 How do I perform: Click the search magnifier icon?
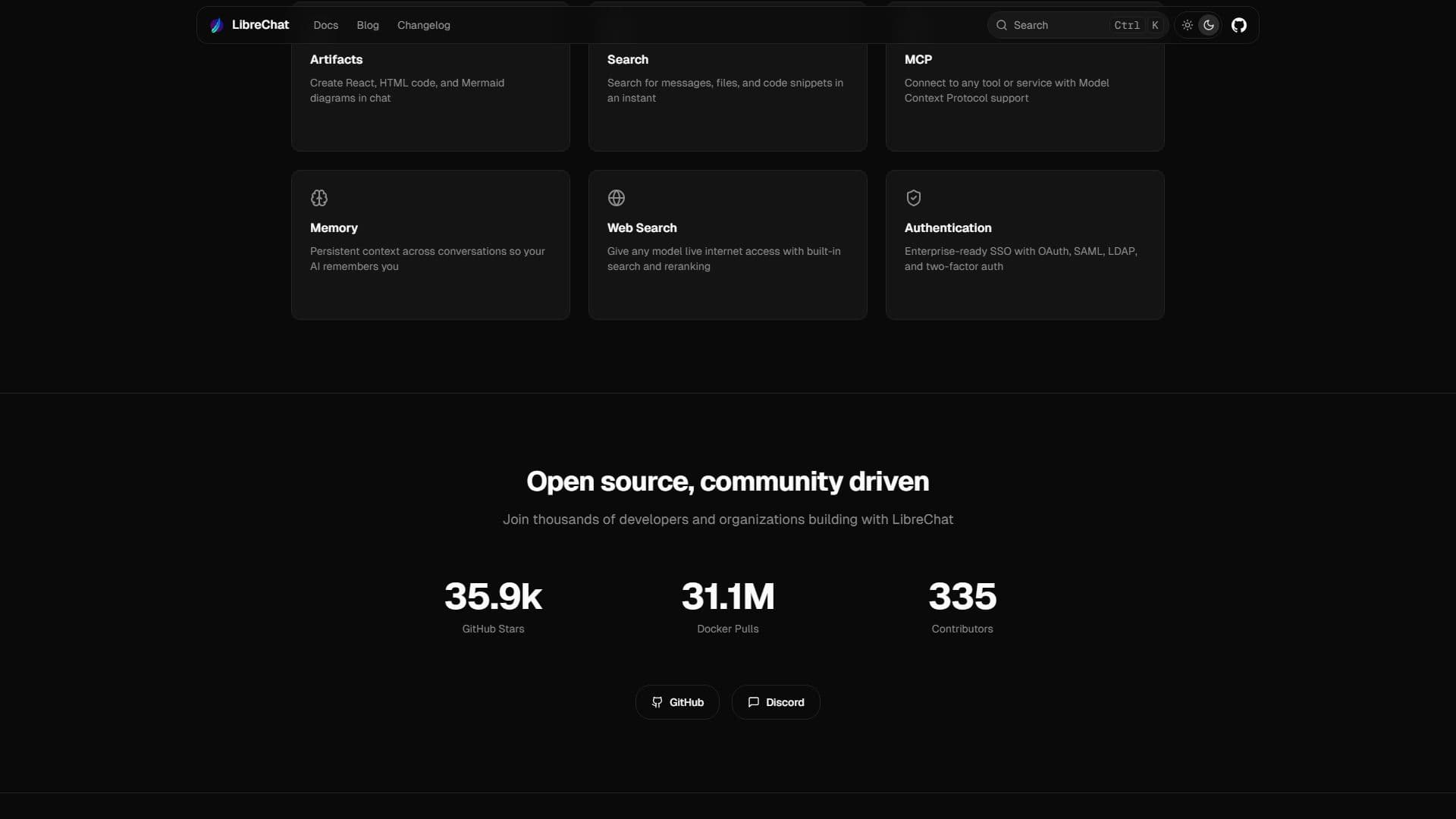click(x=1002, y=25)
